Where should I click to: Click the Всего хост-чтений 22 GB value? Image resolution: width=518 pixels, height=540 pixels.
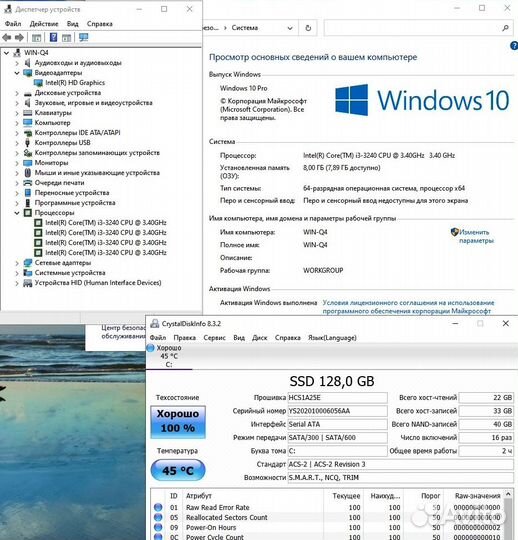[x=486, y=397]
